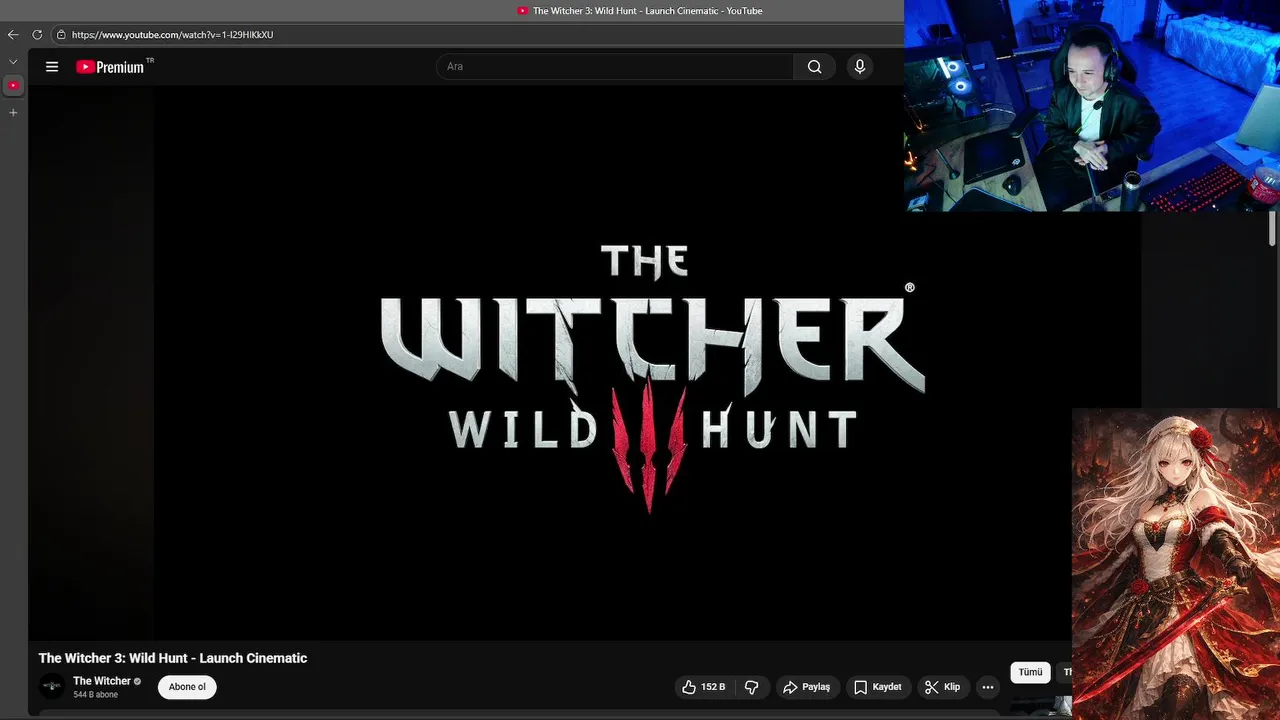Screen dimensions: 1280x720
Task: Click video title 'The Witcher 3: Wild Hunt - Launch Cinematic'
Action: point(173,658)
